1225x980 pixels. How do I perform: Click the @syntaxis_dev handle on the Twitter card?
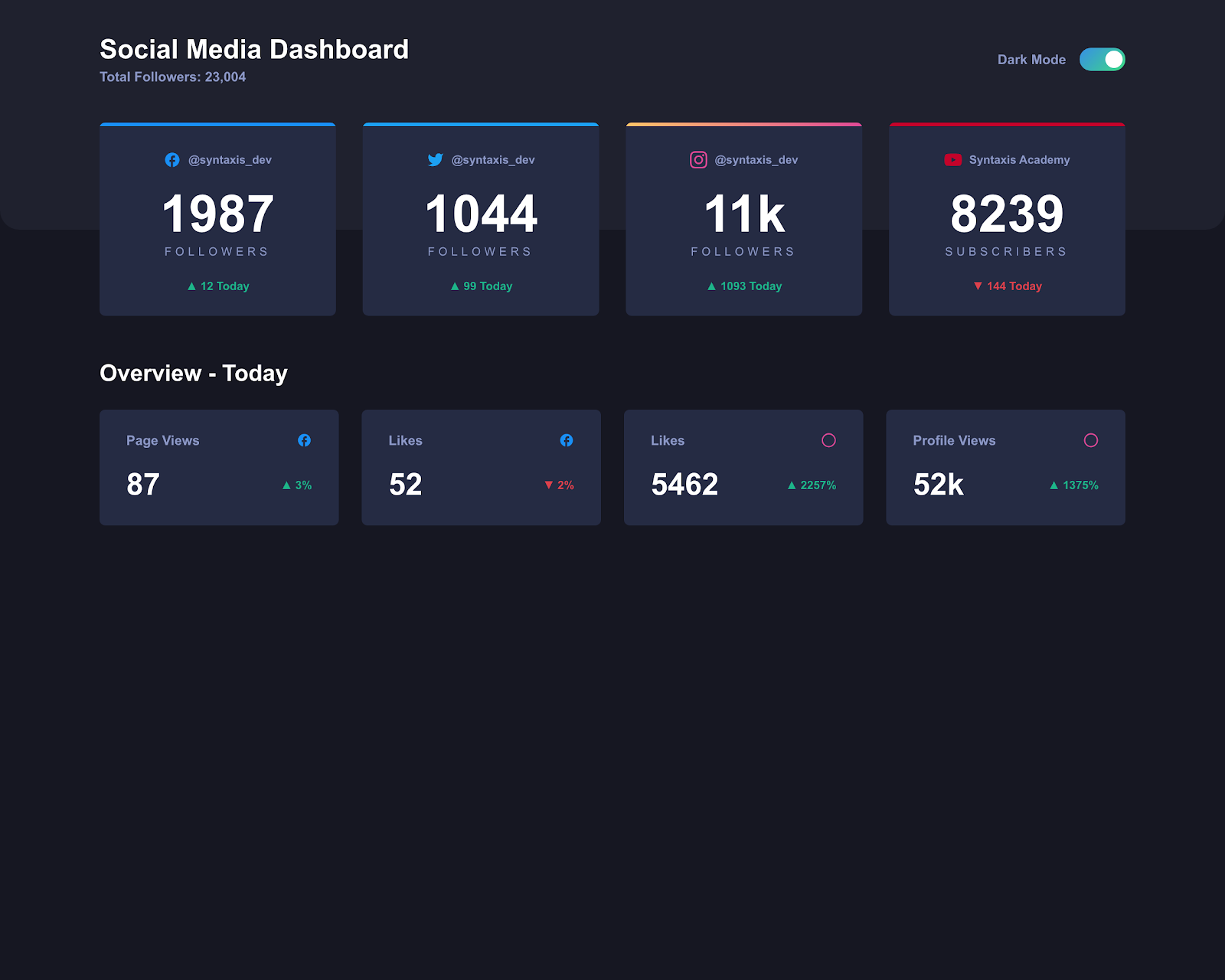tap(493, 160)
